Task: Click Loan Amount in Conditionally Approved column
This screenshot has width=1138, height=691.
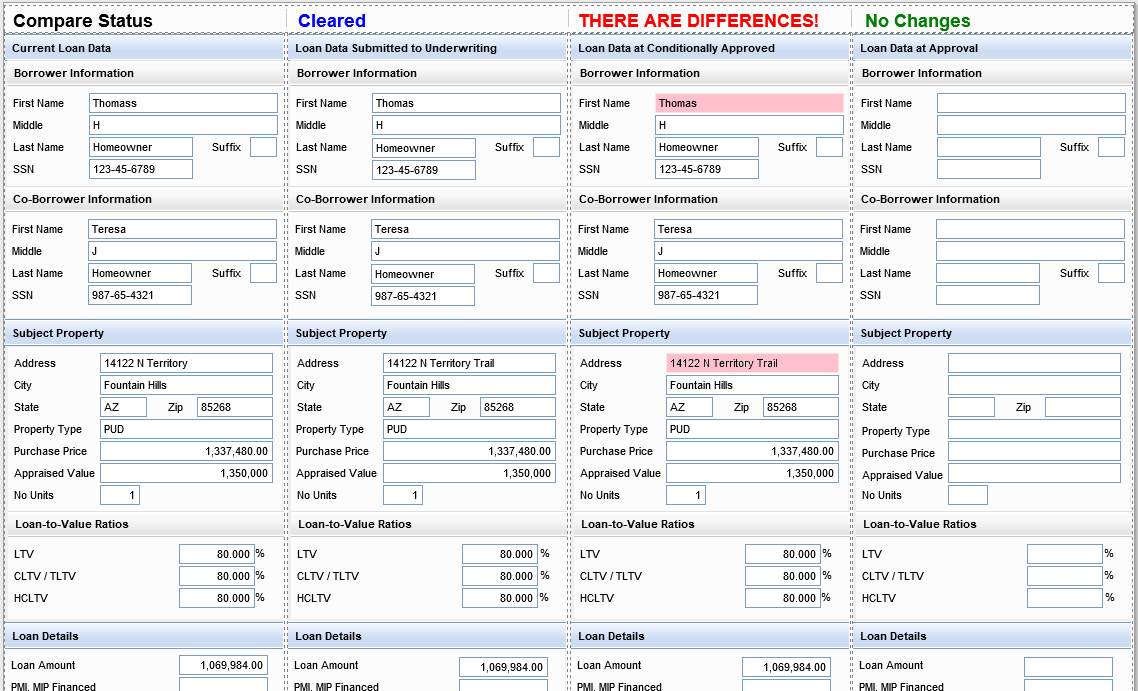Action: 787,668
